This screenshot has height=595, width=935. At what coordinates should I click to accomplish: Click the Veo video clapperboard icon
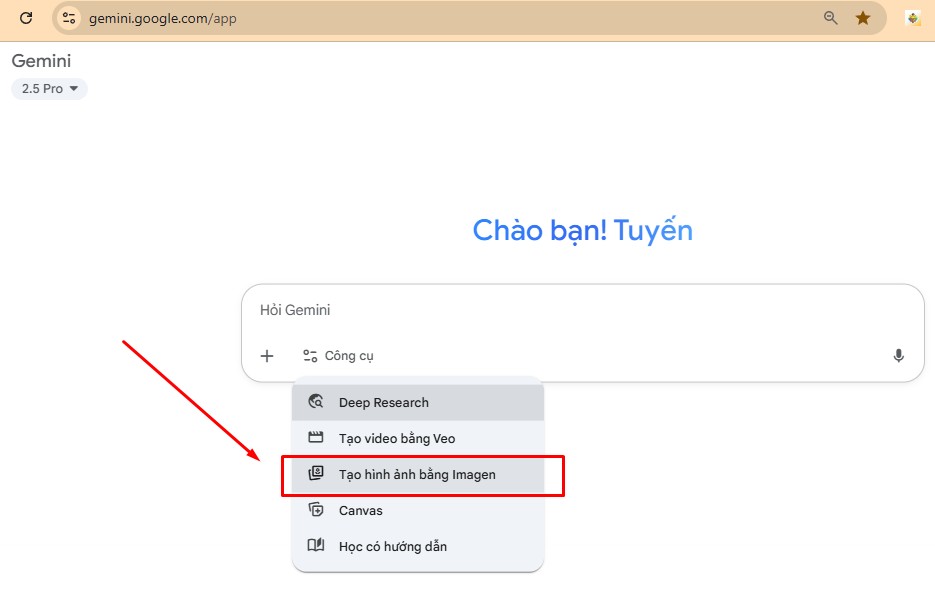pos(316,438)
